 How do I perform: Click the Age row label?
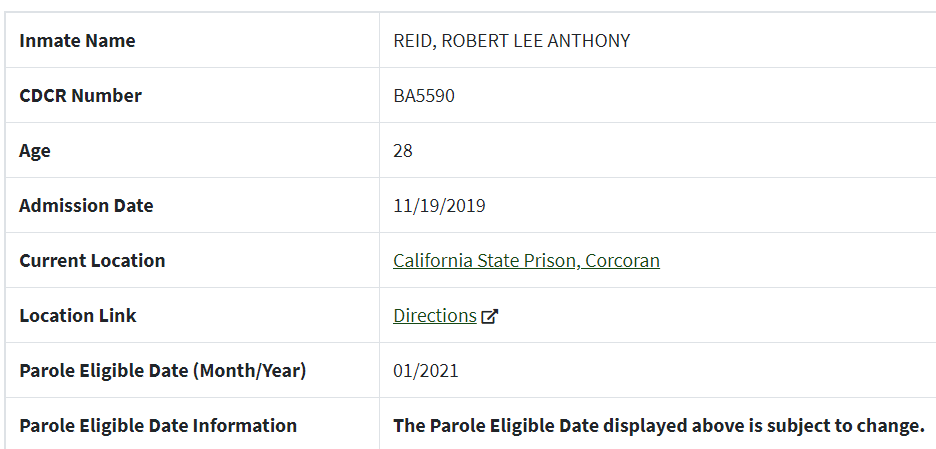coord(35,151)
